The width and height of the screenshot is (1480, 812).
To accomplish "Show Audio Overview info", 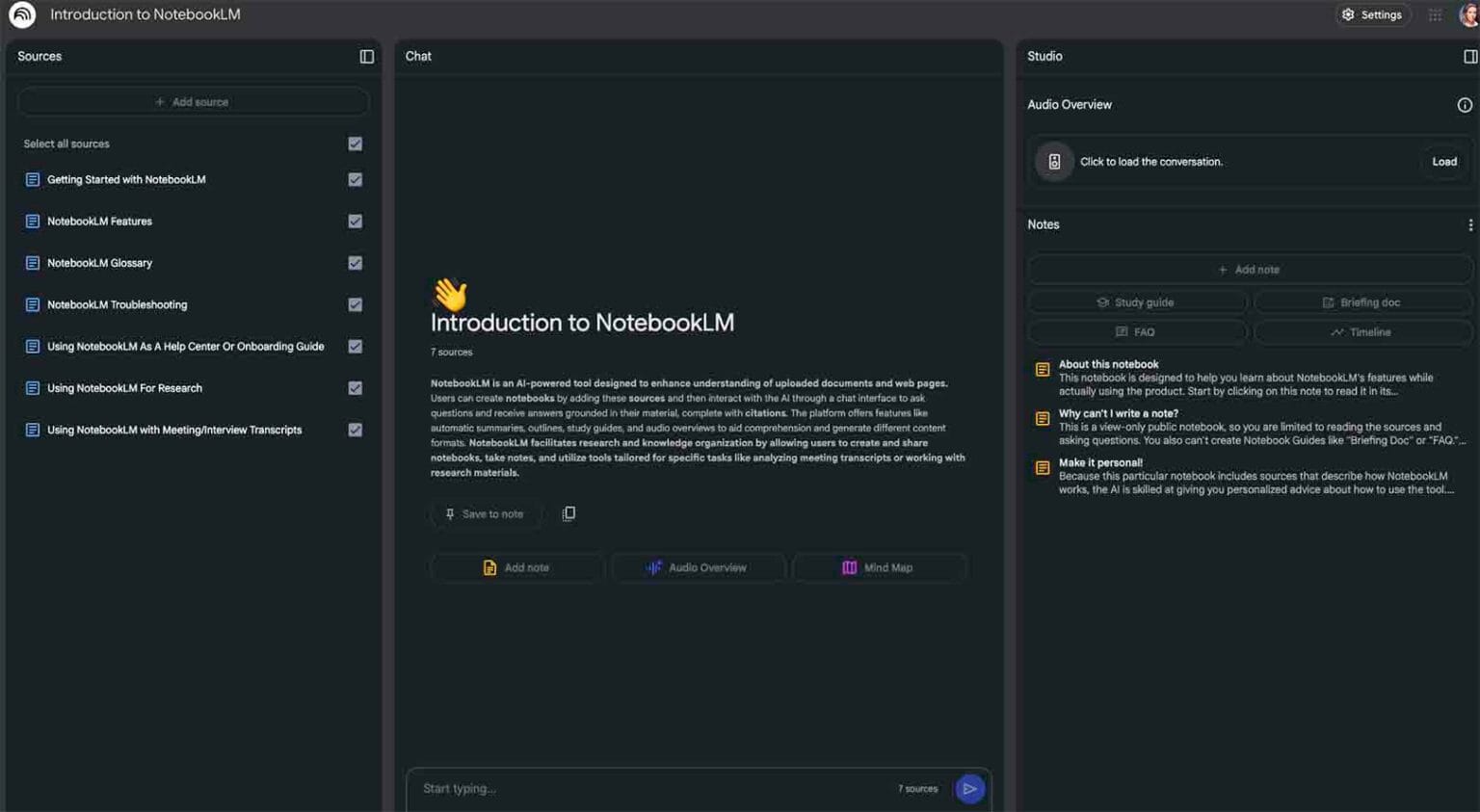I will point(1465,105).
